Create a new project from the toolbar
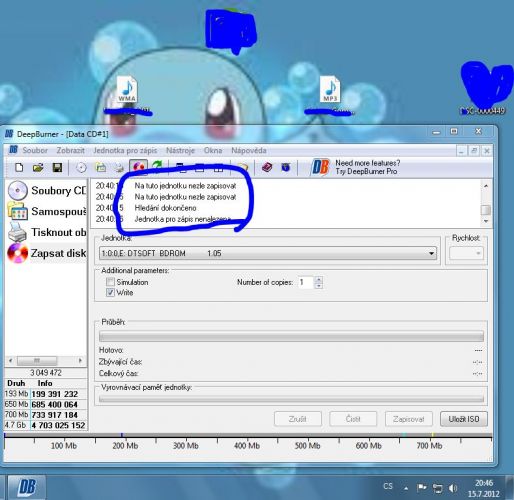514x500 pixels. [x=19, y=167]
